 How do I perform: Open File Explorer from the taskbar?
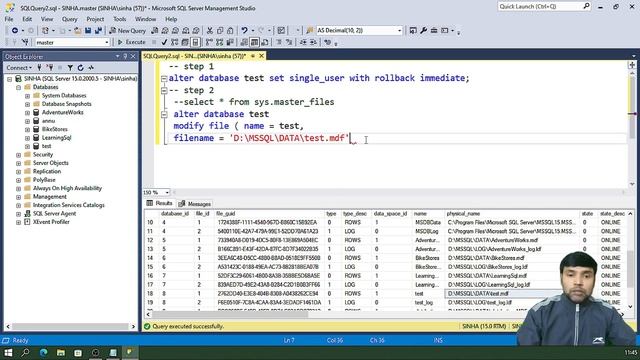pos(61,353)
